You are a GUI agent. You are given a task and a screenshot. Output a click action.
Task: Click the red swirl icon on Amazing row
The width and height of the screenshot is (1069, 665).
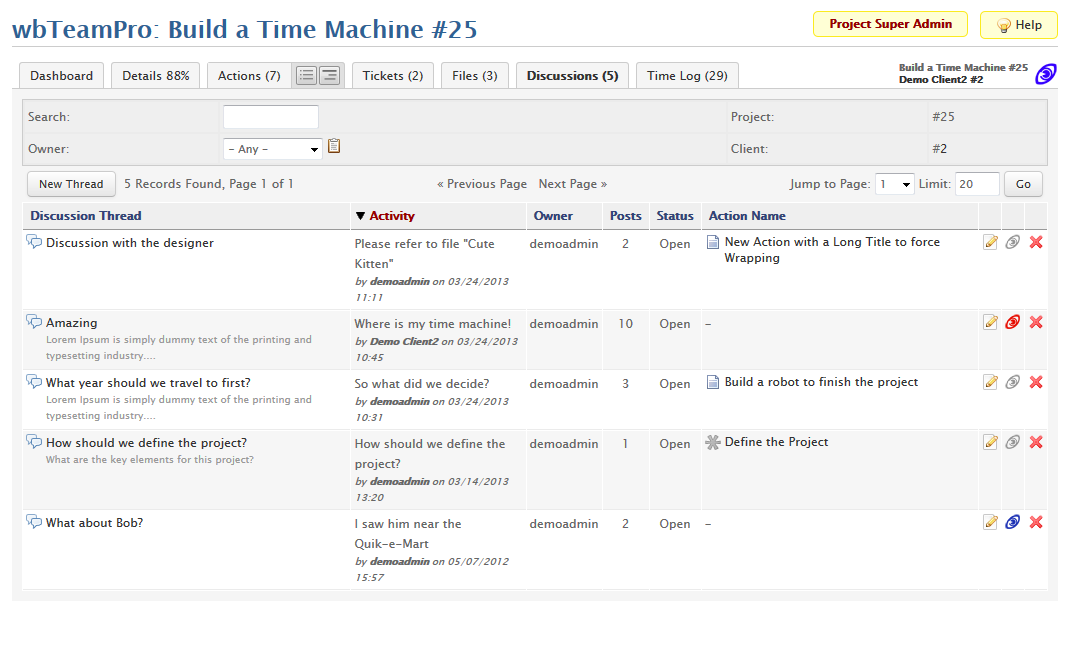tap(1013, 322)
